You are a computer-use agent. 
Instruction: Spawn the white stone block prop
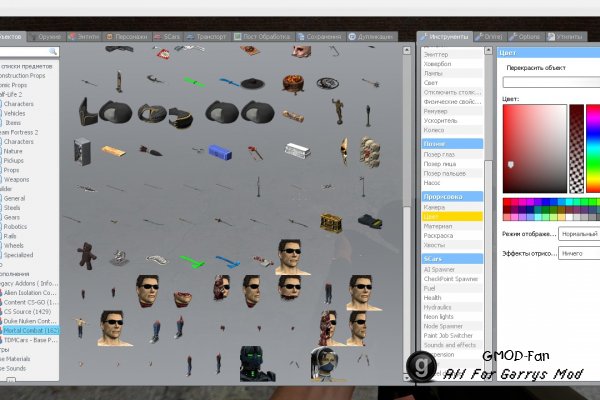pos(297,150)
